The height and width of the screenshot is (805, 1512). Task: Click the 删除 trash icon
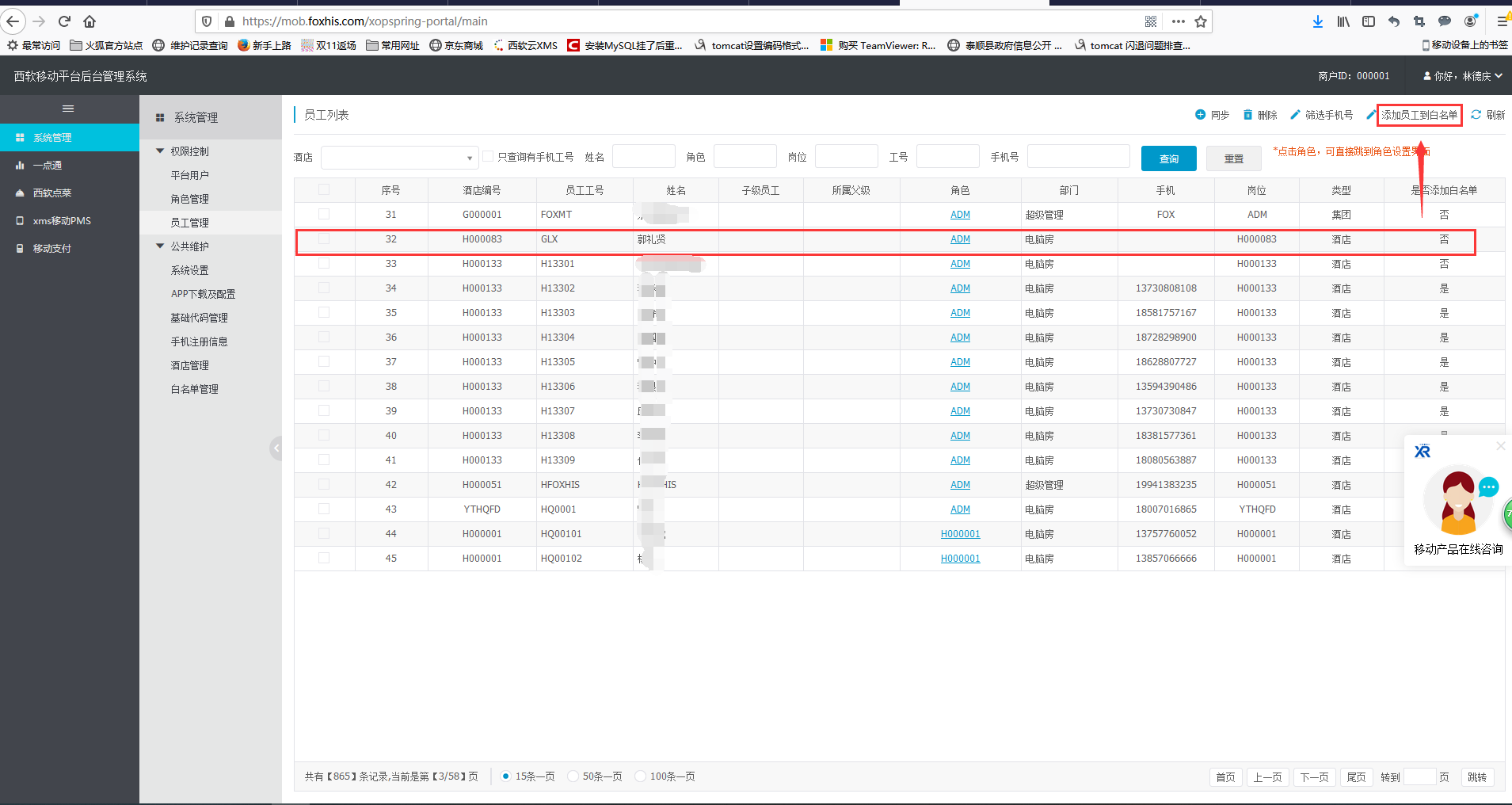tap(1247, 115)
